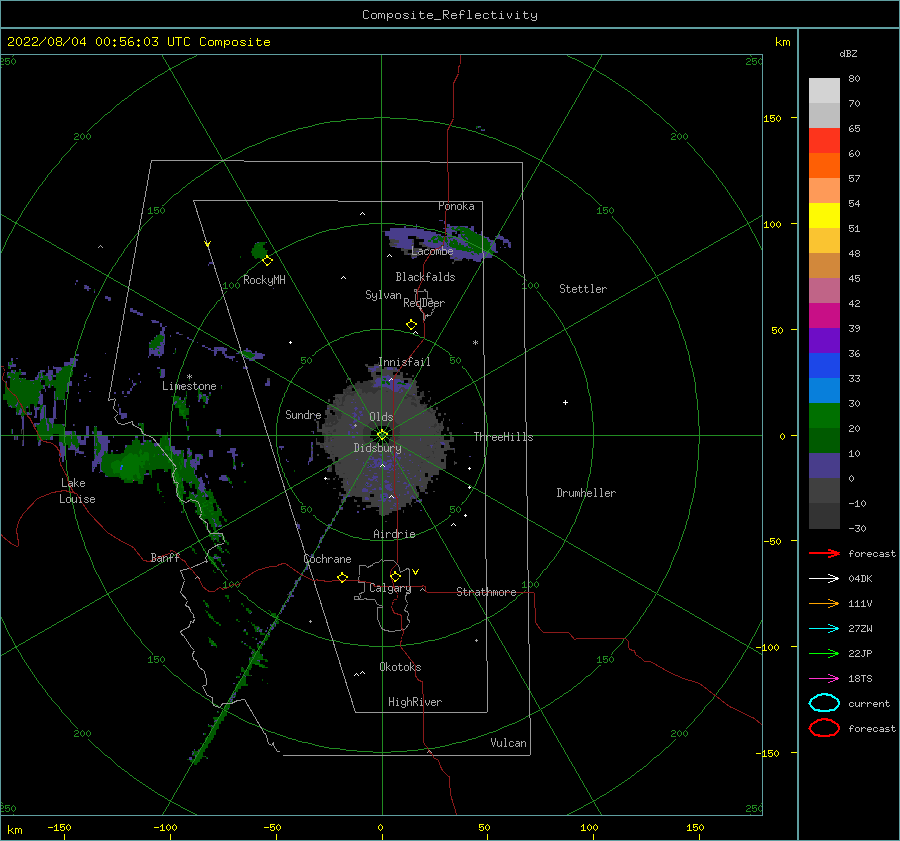Click the Stettler city label
This screenshot has width=900, height=841.
point(583,289)
